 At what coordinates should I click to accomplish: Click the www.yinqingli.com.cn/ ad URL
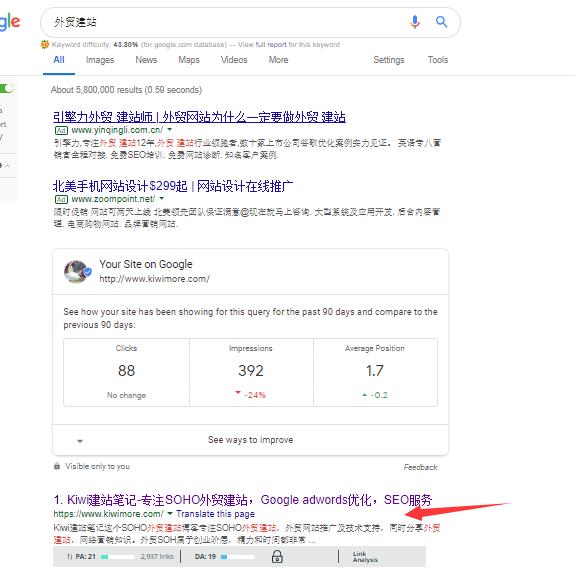point(117,130)
